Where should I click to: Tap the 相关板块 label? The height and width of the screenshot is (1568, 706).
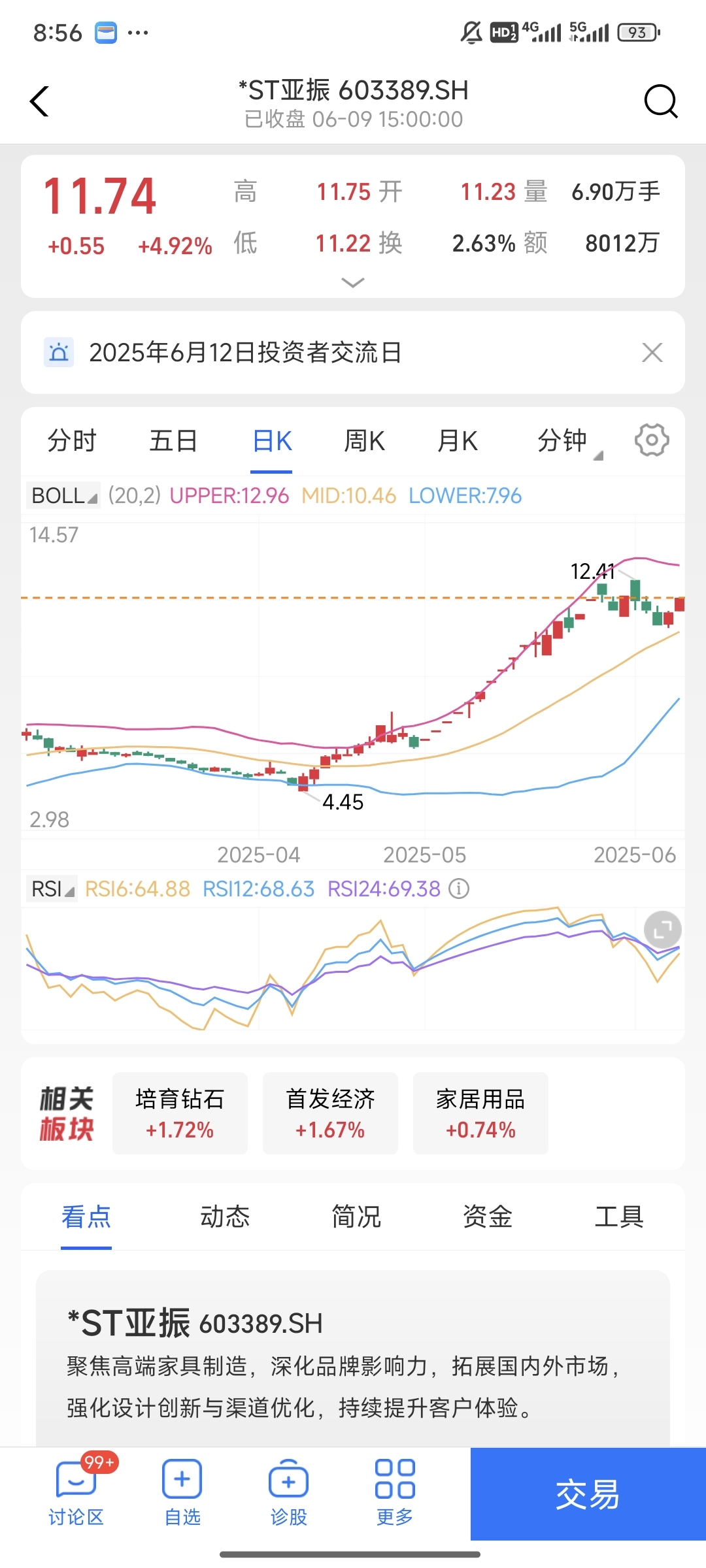[67, 1113]
